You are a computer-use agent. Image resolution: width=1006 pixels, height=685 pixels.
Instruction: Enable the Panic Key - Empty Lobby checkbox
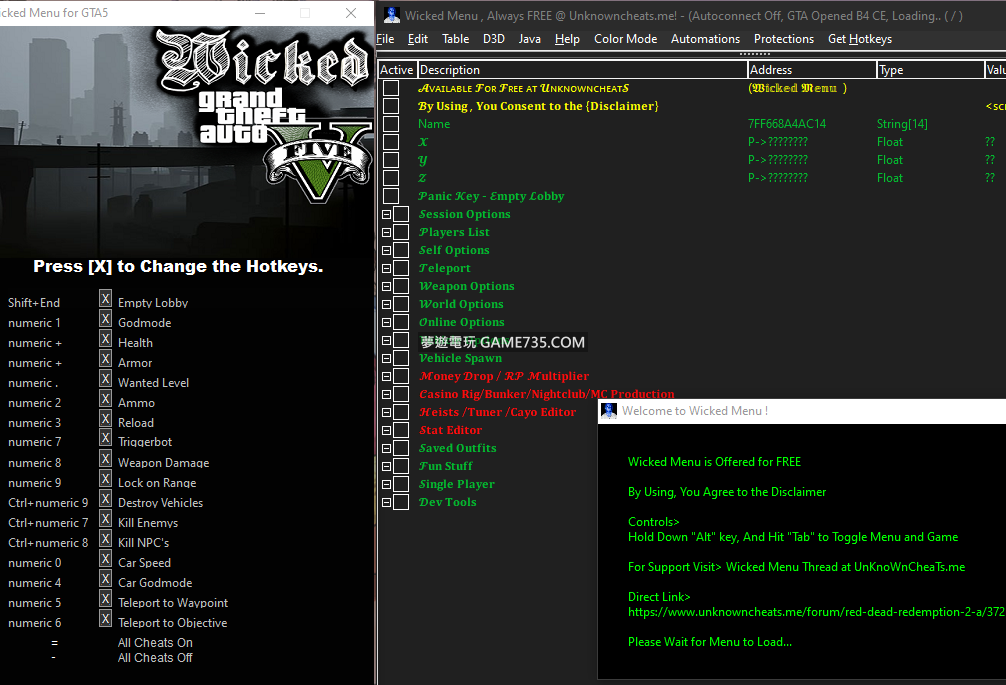[x=391, y=196]
